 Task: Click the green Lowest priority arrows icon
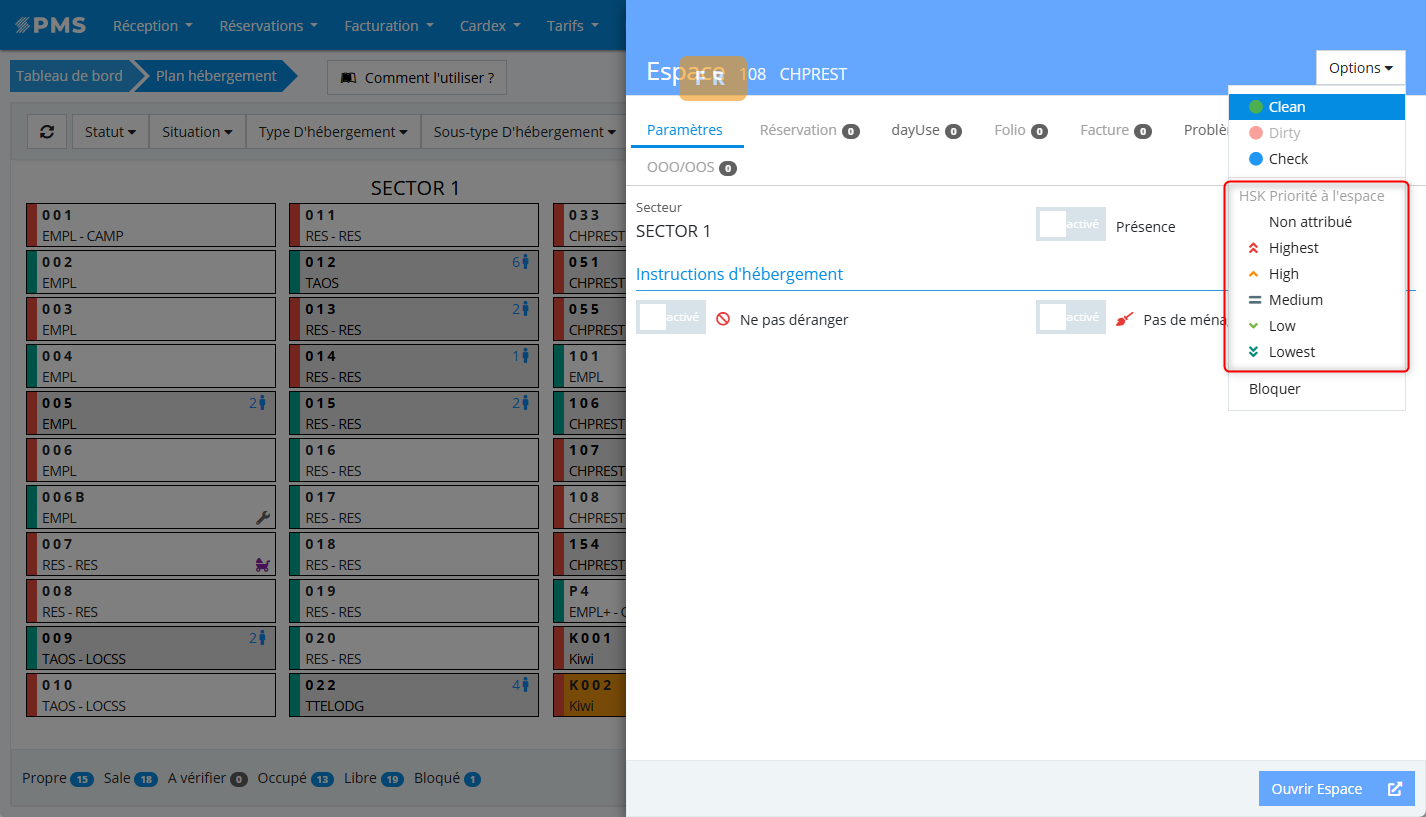pyautogui.click(x=1254, y=352)
